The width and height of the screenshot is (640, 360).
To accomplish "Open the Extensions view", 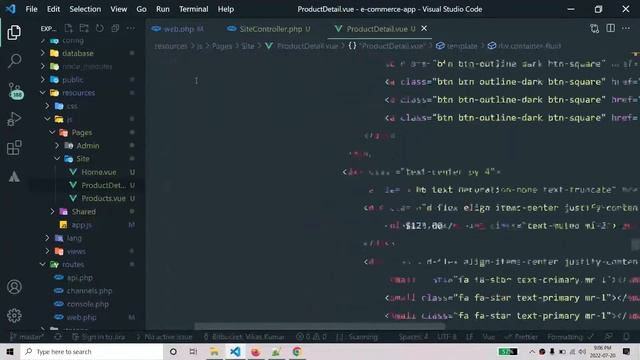I will (14, 148).
